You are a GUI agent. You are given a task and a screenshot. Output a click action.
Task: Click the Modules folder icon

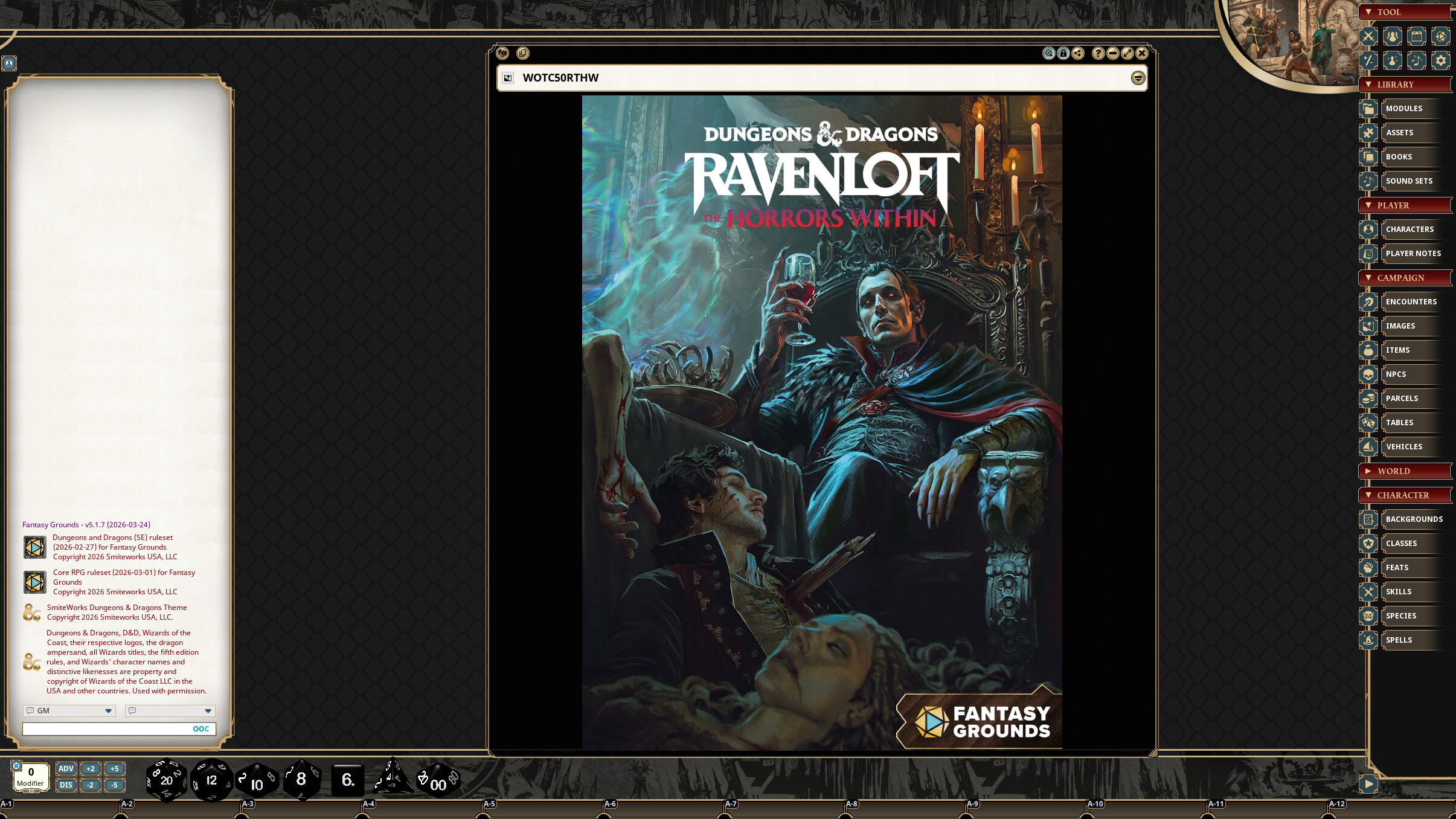click(1368, 109)
